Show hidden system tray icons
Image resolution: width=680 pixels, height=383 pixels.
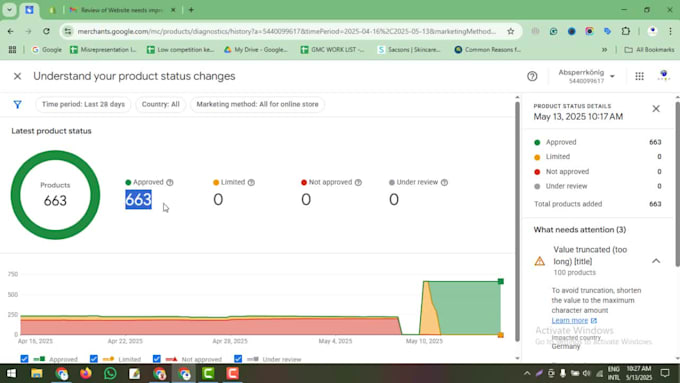527,373
